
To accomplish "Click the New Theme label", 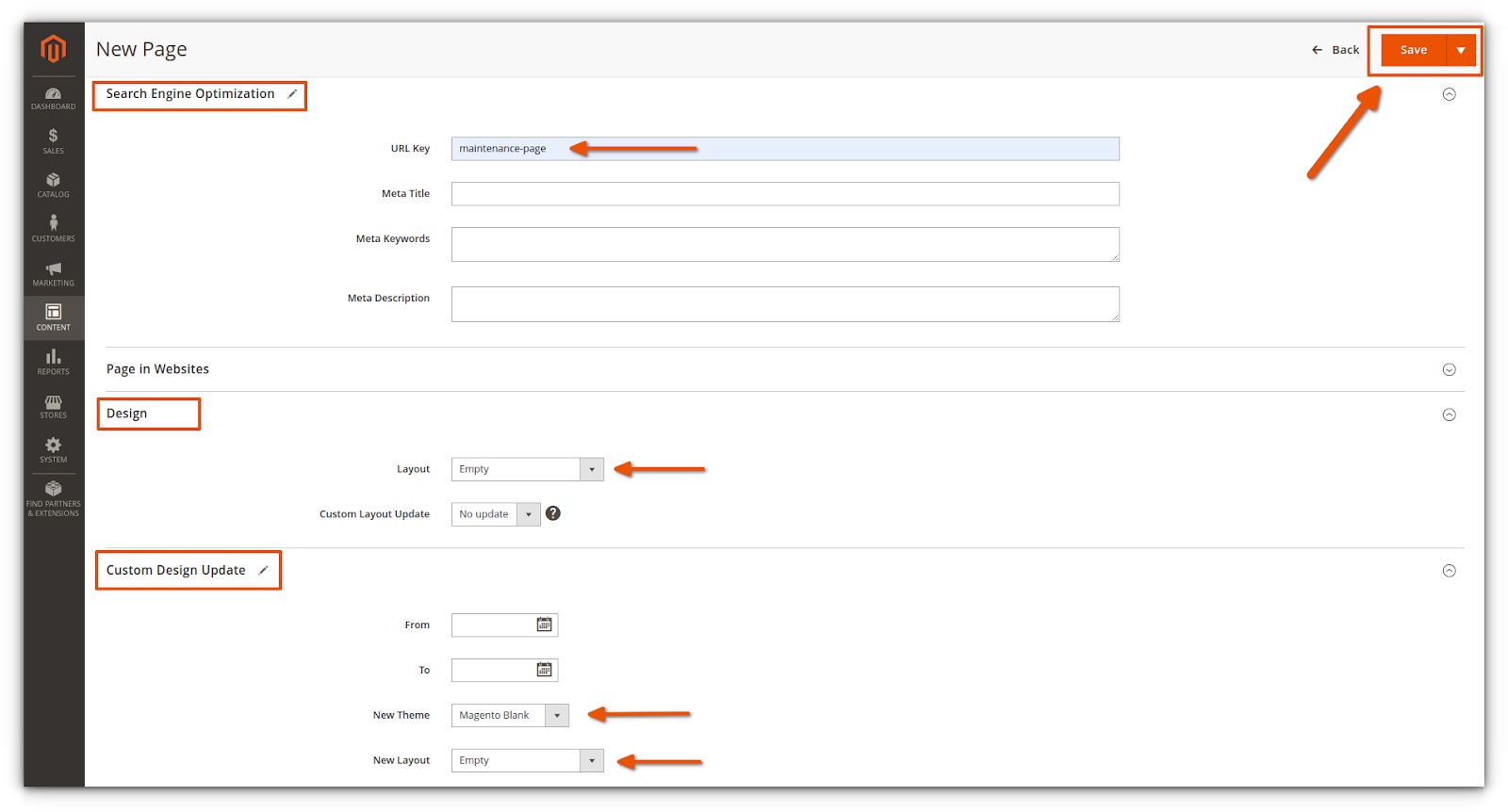I will pyautogui.click(x=402, y=716).
